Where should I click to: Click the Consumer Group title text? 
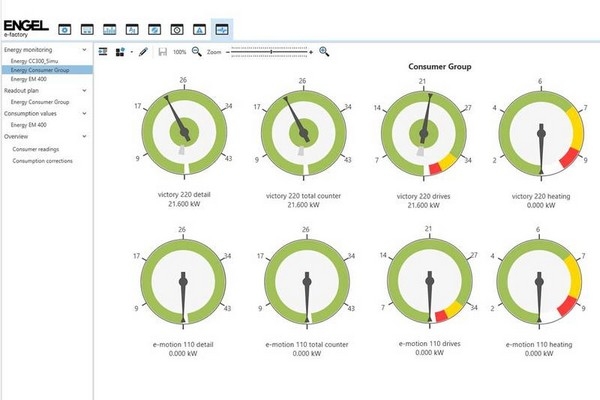tap(440, 67)
